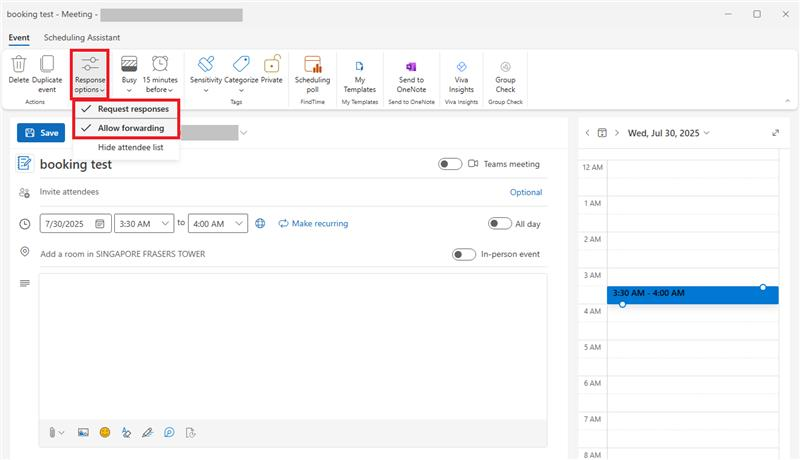Open date picker for 7/30/2025

pyautogui.click(x=99, y=224)
